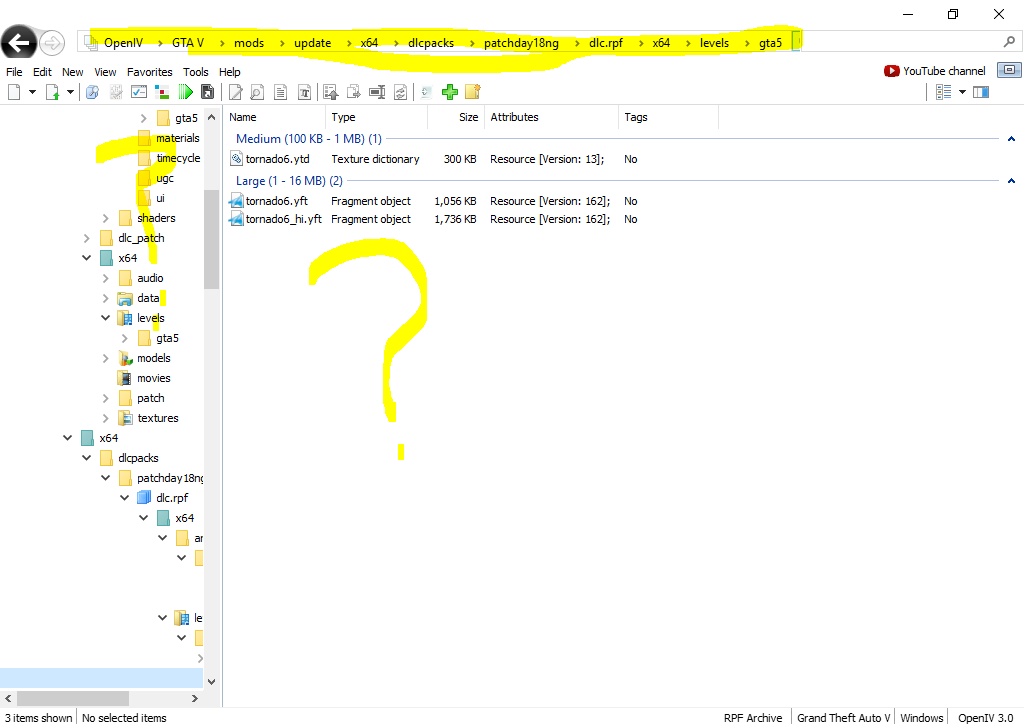Image resolution: width=1024 pixels, height=728 pixels.
Task: Open the New file dropdown arrow
Action: (x=32, y=92)
